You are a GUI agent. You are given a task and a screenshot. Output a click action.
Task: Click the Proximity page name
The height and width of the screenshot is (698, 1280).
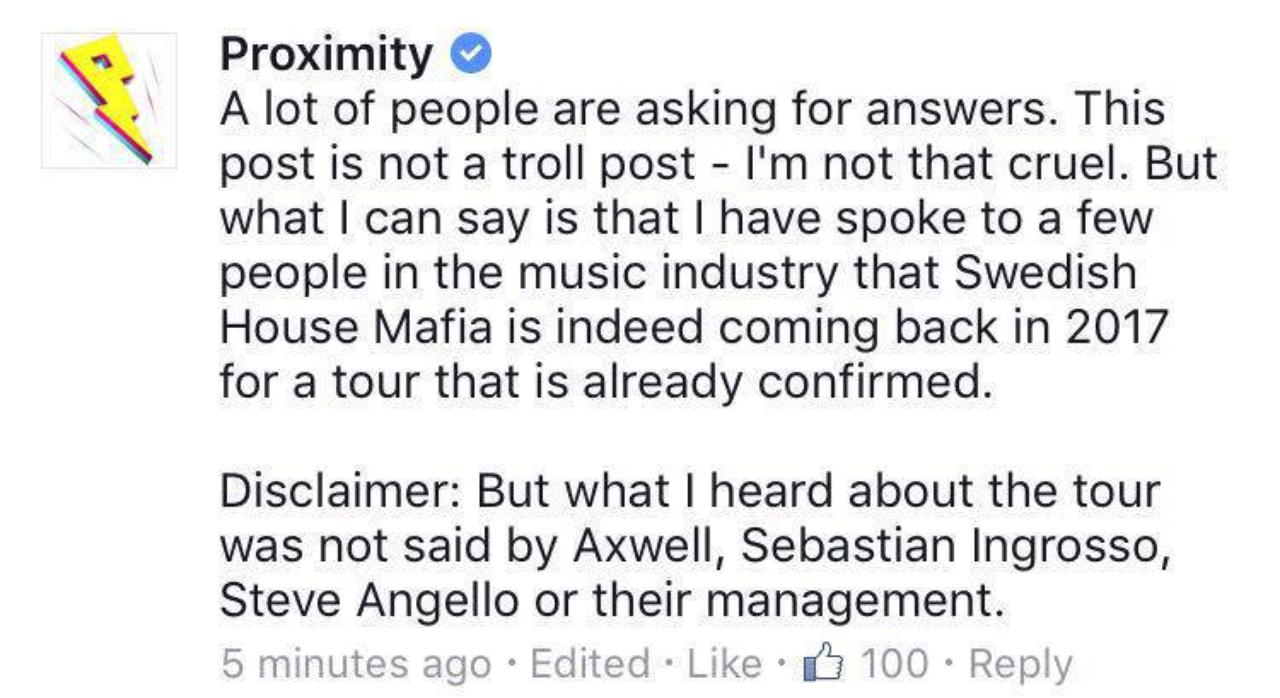pos(326,57)
